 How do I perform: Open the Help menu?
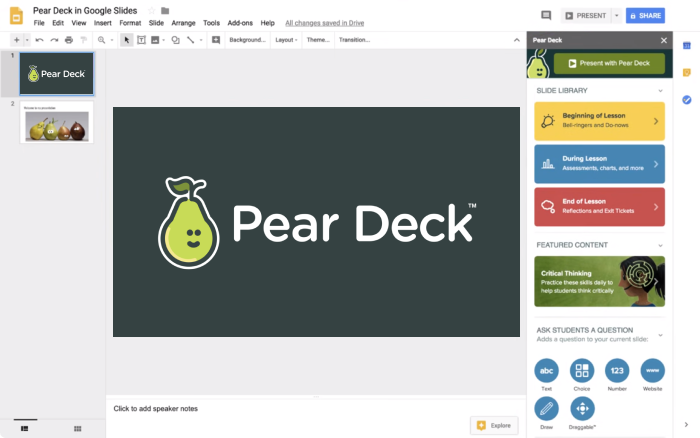coord(267,23)
